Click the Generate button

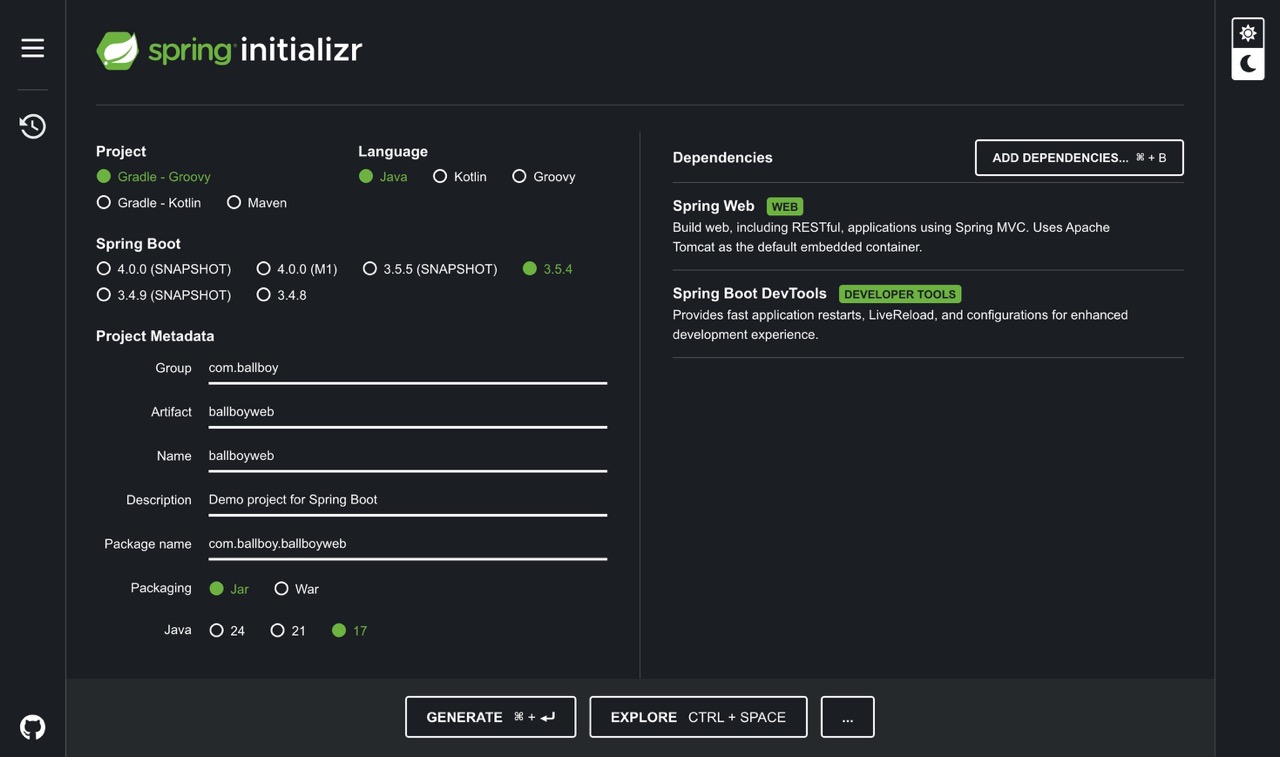[490, 717]
